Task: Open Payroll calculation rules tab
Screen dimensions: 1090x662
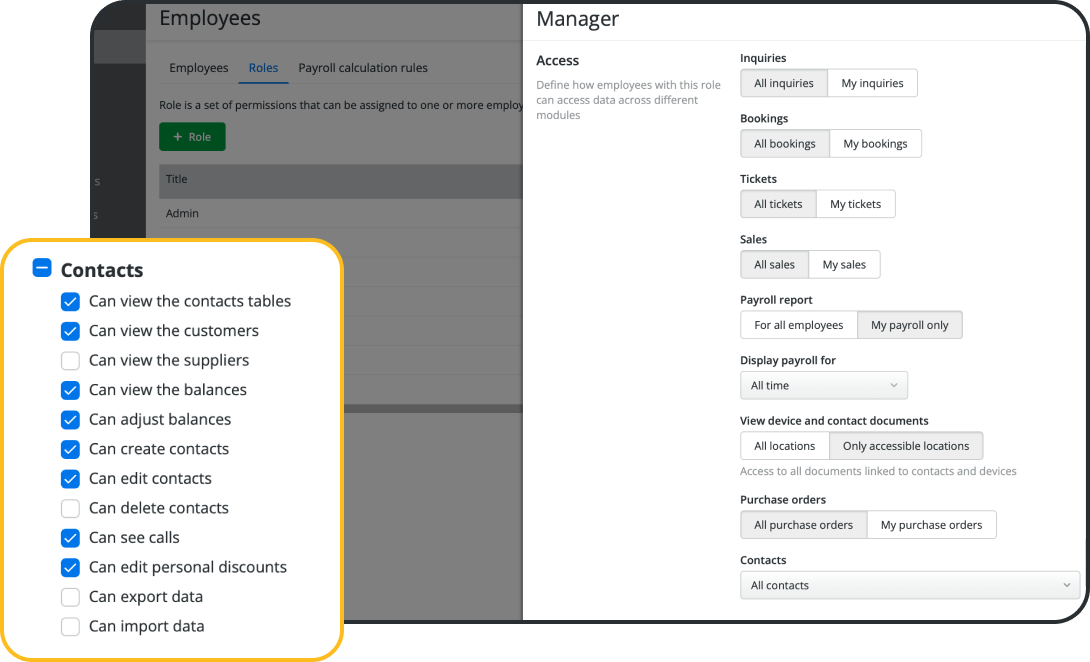Action: click(x=363, y=67)
